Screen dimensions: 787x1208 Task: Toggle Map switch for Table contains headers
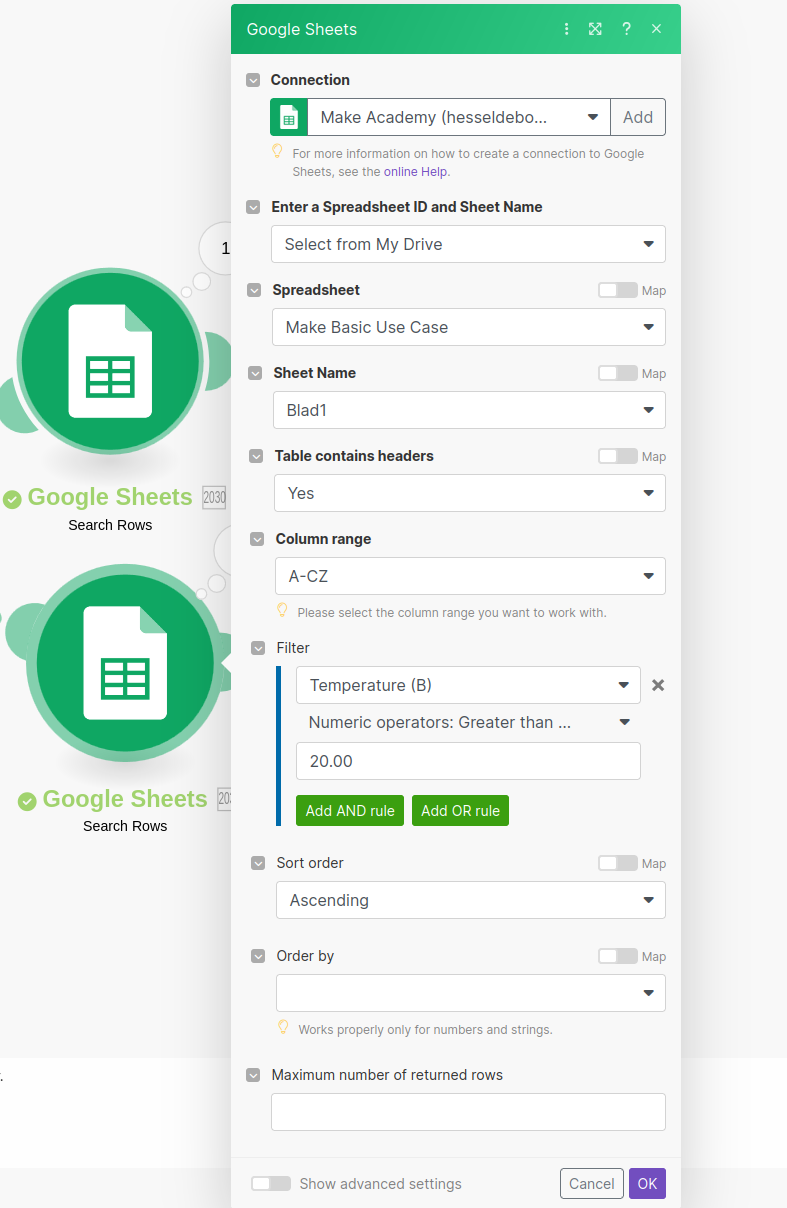tap(617, 456)
